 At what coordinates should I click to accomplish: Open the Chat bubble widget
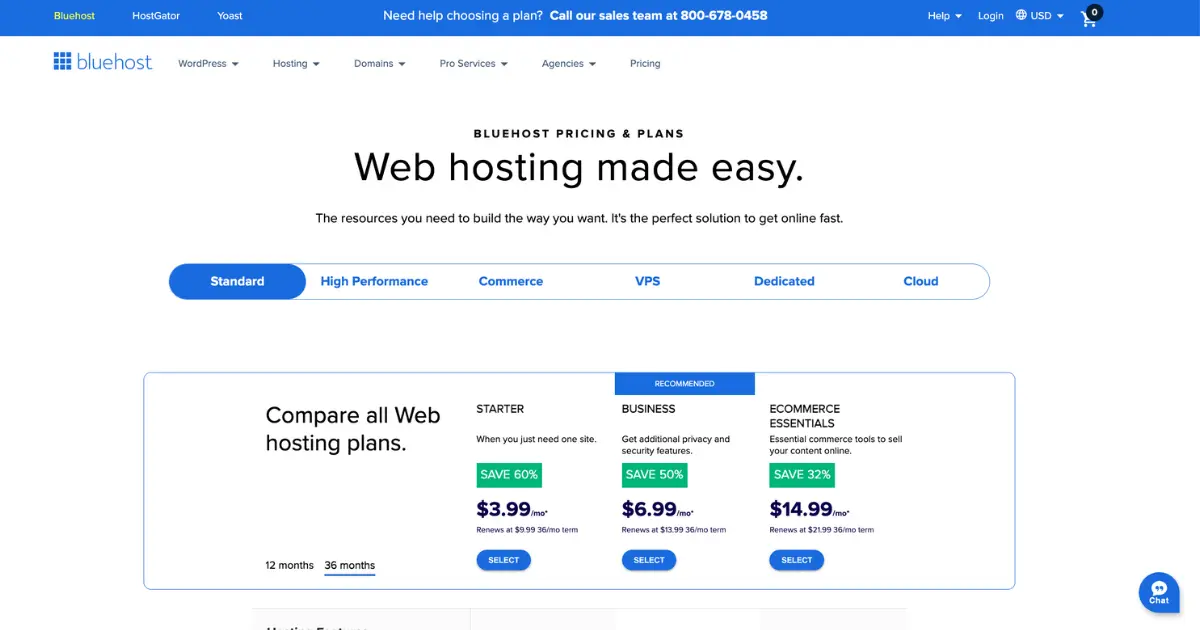pos(1159,592)
